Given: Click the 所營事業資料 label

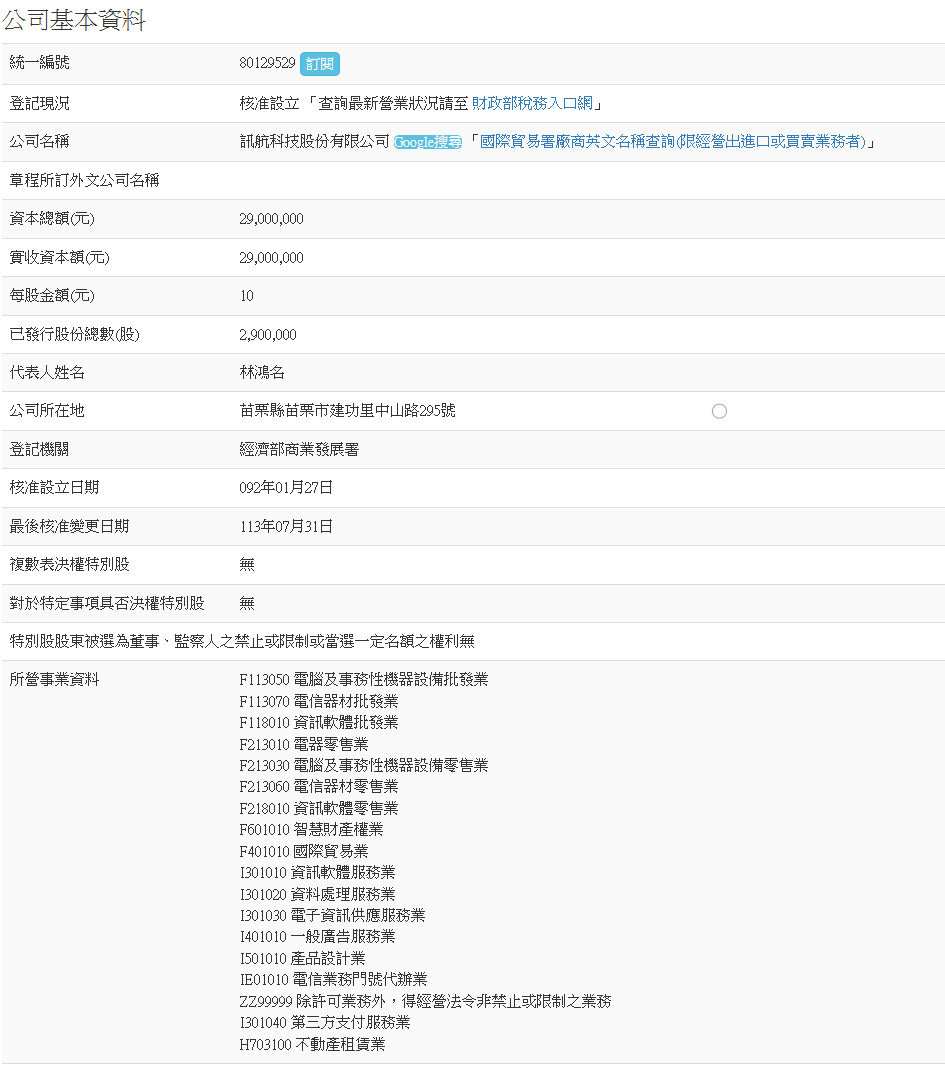Looking at the screenshot, I should [54, 679].
